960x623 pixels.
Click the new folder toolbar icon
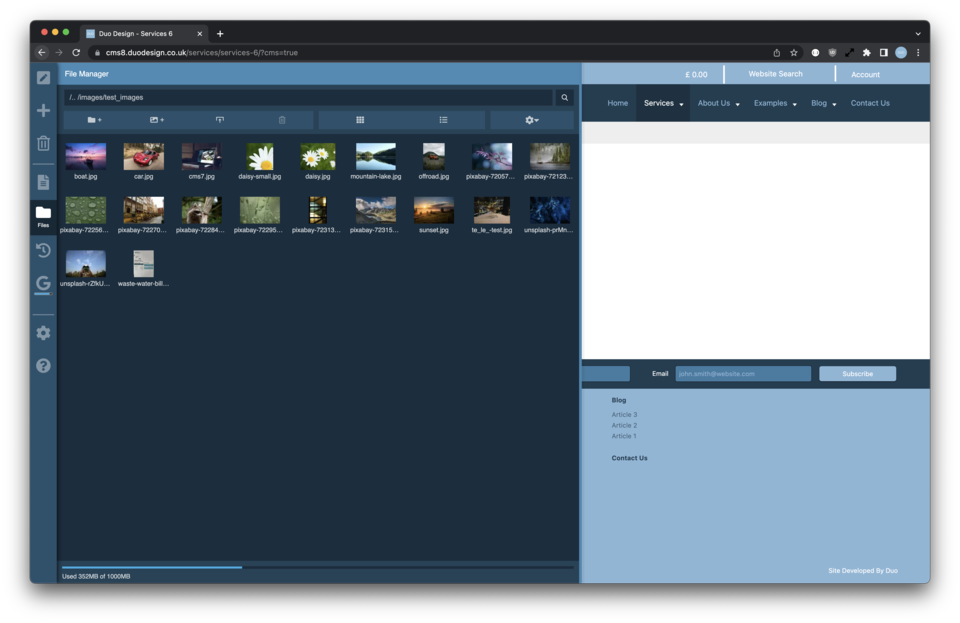(x=94, y=120)
